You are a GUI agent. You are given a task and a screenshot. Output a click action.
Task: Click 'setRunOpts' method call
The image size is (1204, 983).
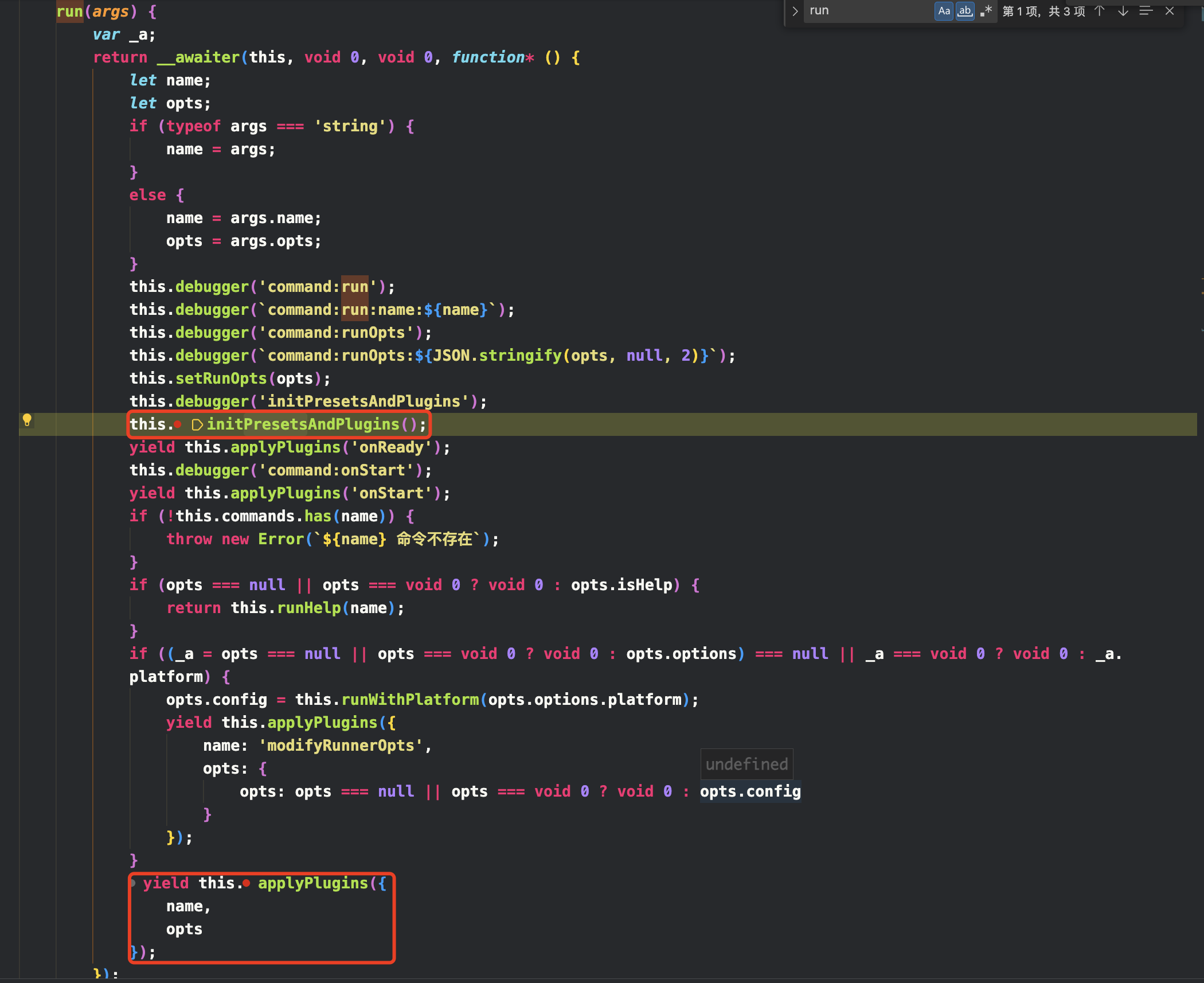(x=221, y=379)
